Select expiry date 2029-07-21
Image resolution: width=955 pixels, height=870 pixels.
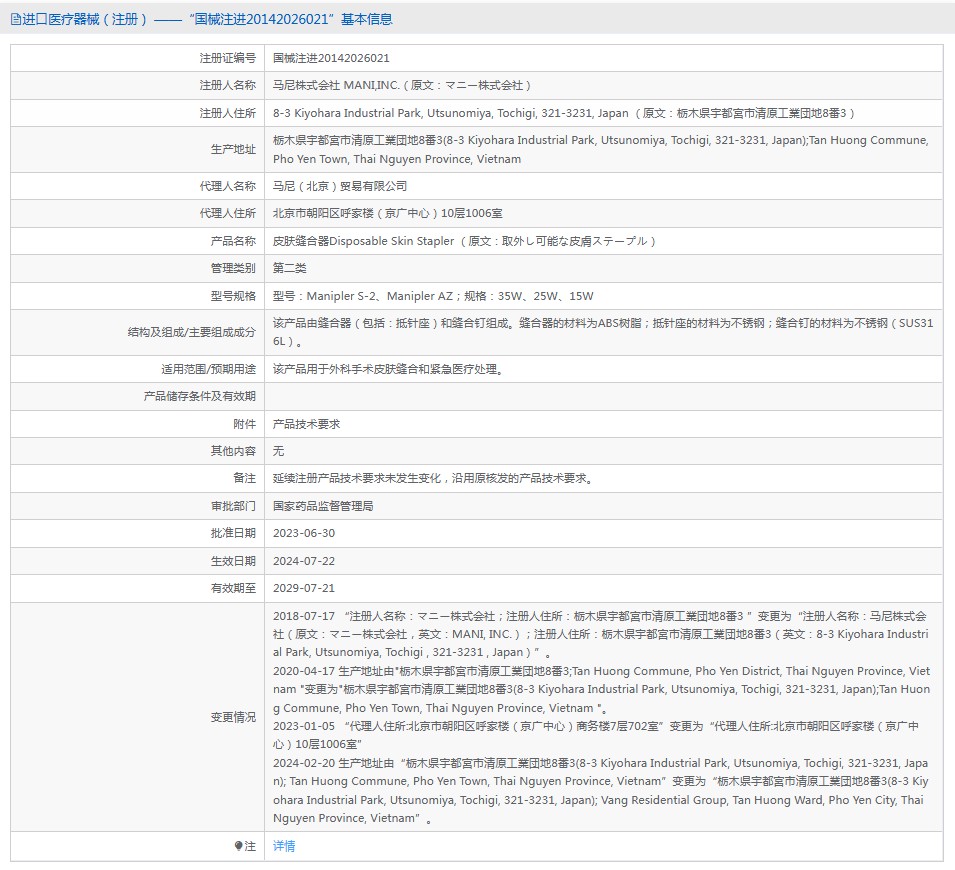(x=304, y=588)
